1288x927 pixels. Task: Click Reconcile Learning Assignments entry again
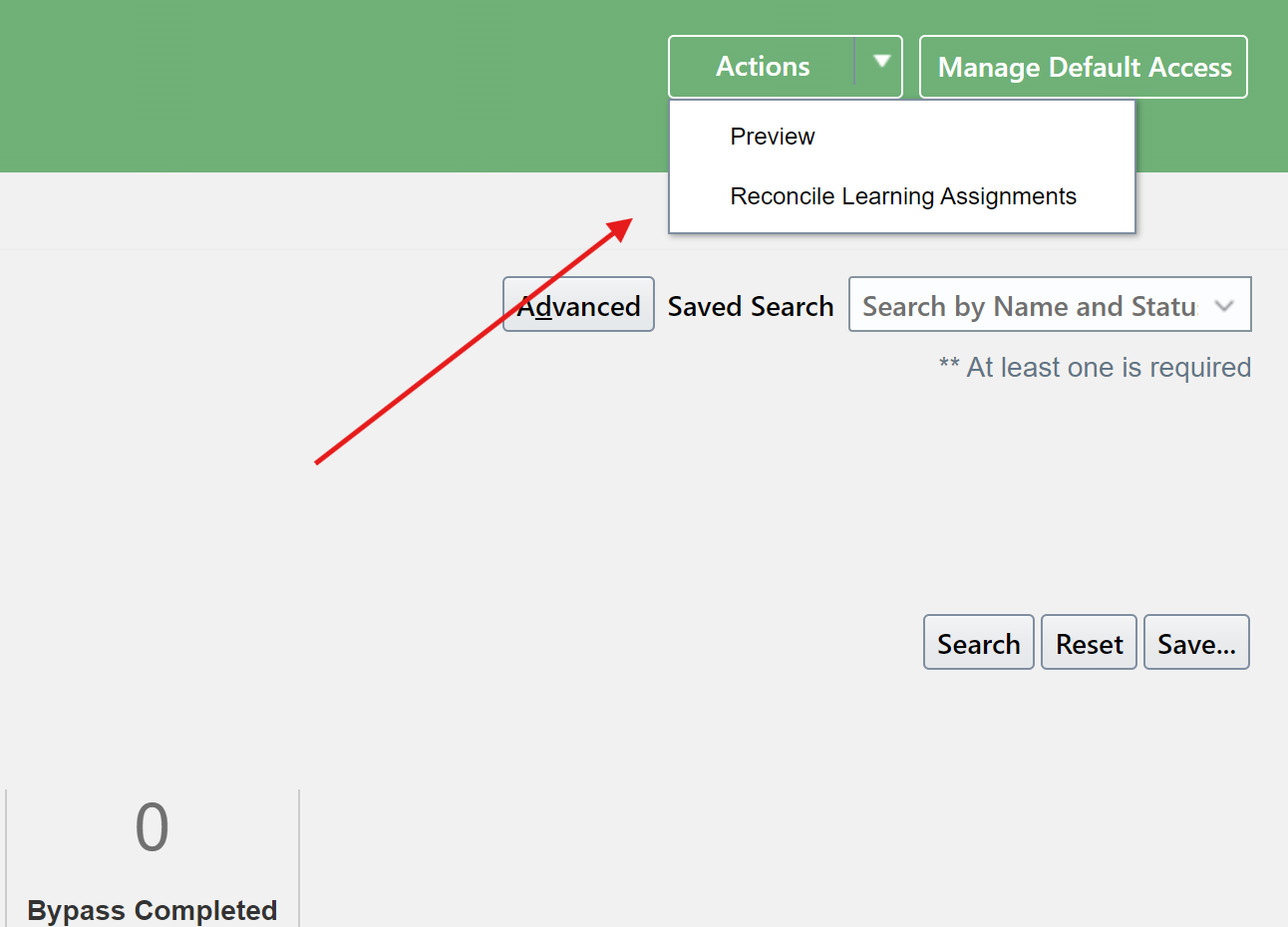[903, 196]
